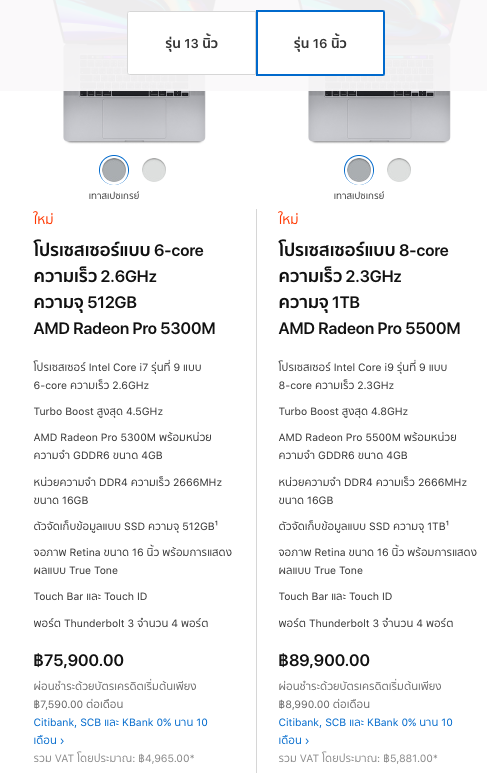Choose space gray swatch for 8-core model

tap(359, 170)
